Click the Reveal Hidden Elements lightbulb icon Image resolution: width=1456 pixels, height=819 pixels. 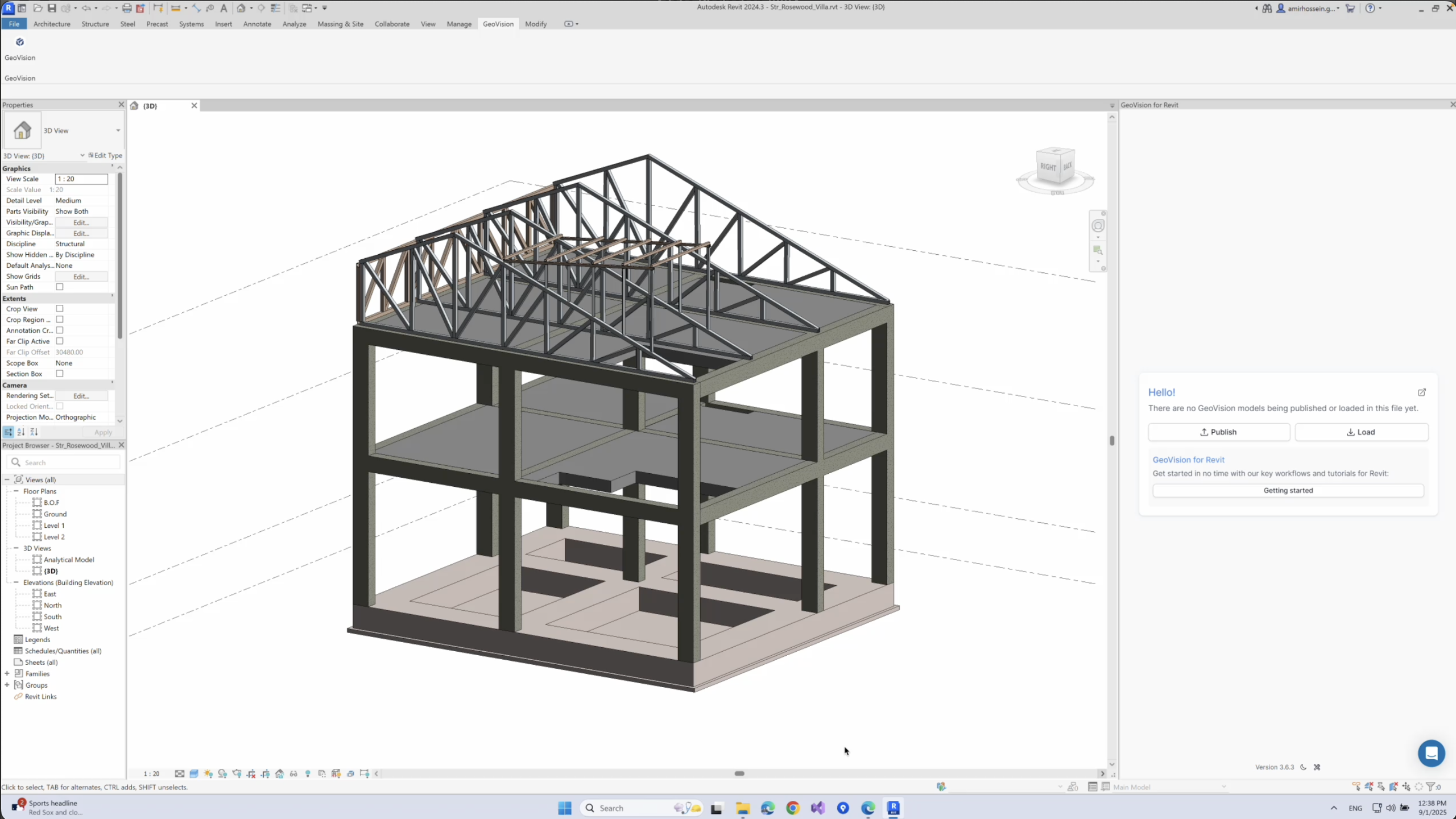pos(308,773)
